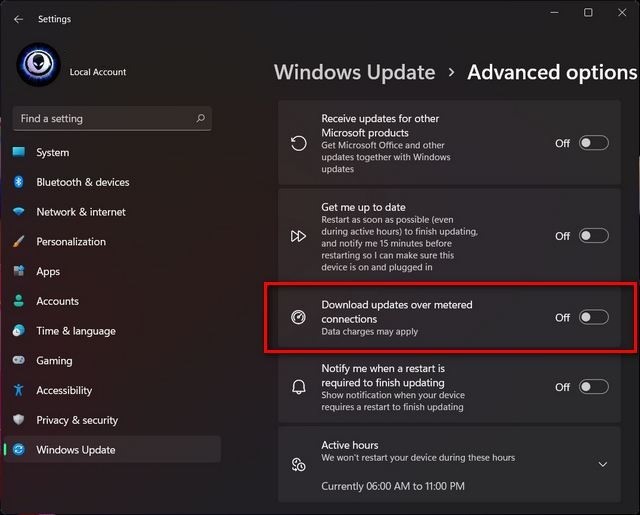
Task: Click the back arrow in Settings header
Action: click(x=18, y=19)
